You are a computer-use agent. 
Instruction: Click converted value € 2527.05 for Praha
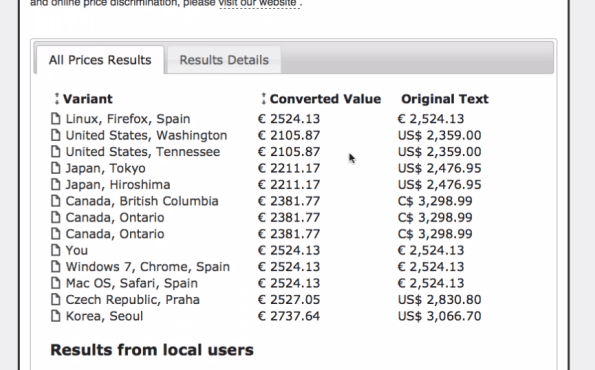(289, 300)
